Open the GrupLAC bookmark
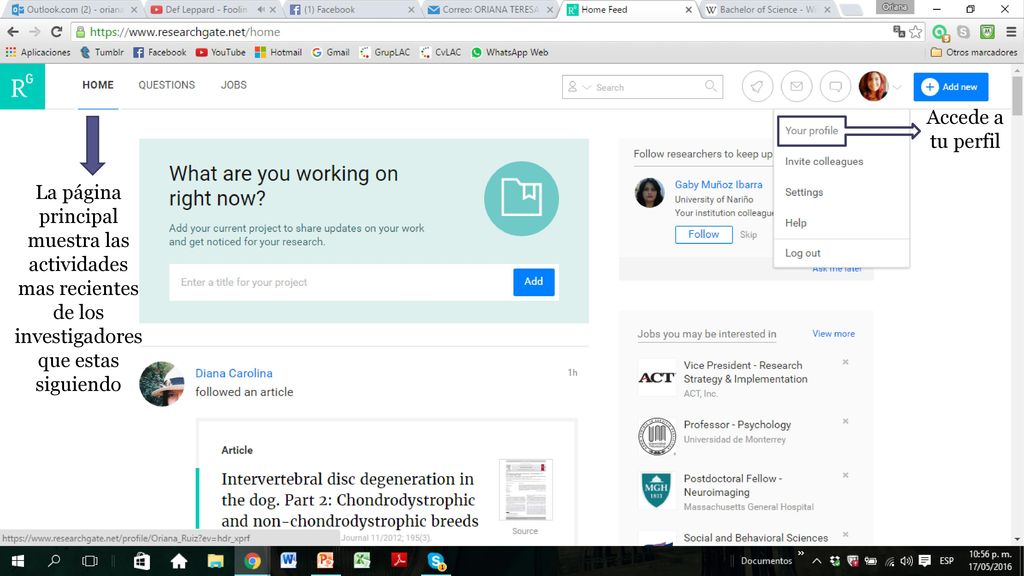This screenshot has width=1024, height=576. (x=385, y=52)
